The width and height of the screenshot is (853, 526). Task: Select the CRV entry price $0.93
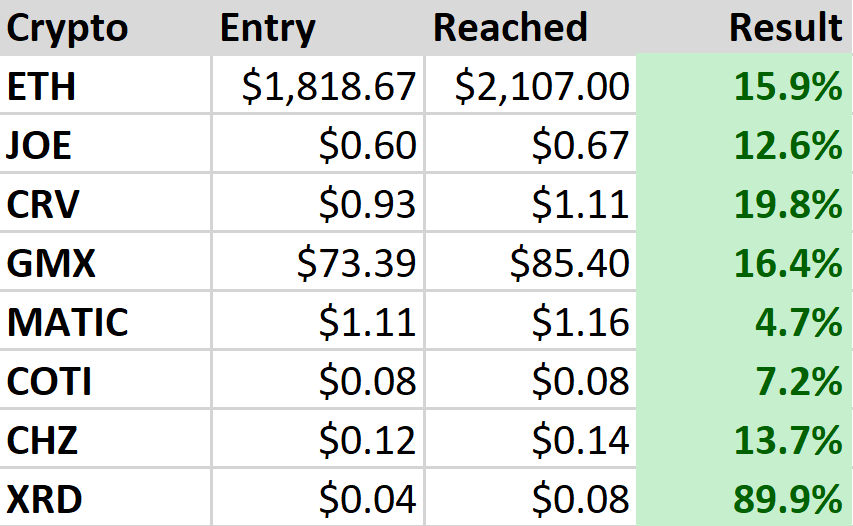pos(367,205)
